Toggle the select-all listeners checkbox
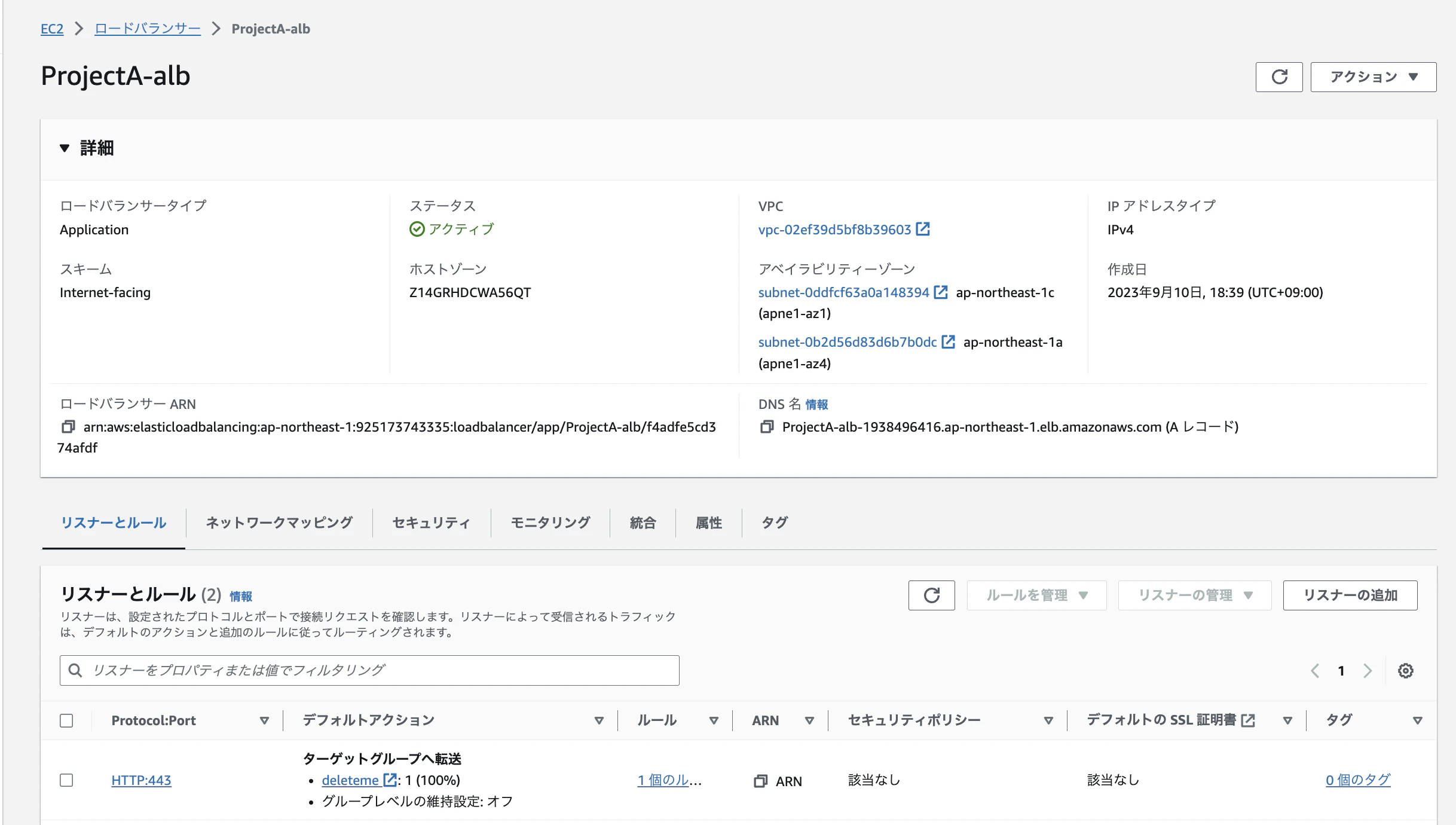 (x=66, y=720)
